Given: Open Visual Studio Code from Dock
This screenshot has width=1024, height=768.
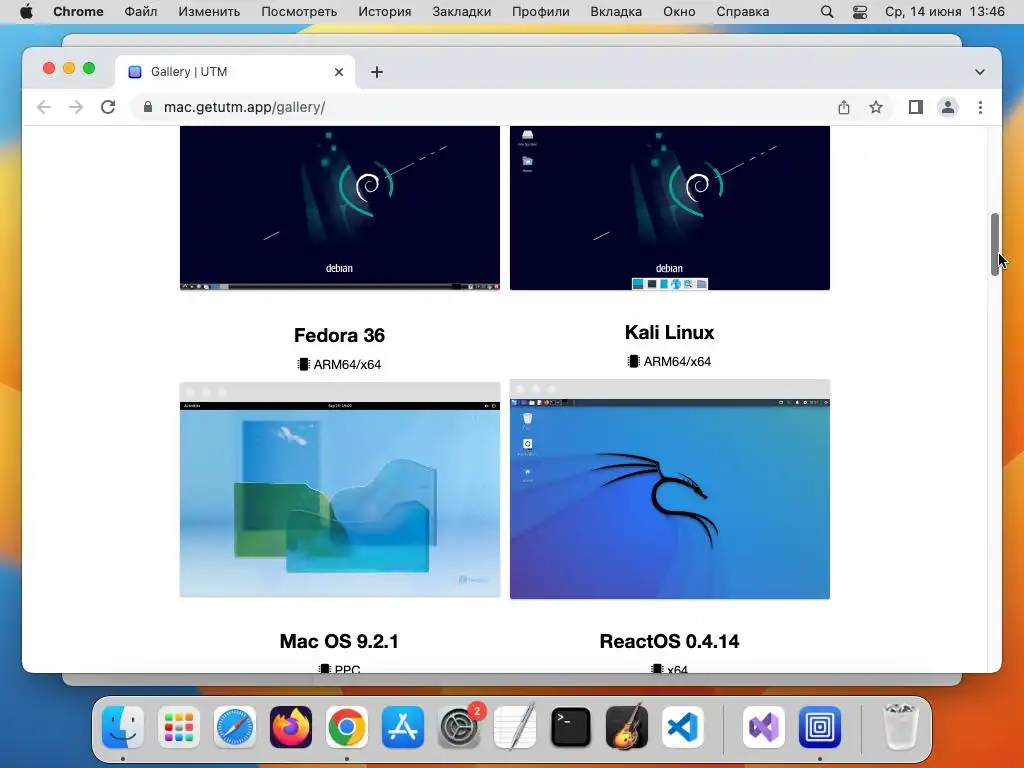Looking at the screenshot, I should (x=682, y=727).
